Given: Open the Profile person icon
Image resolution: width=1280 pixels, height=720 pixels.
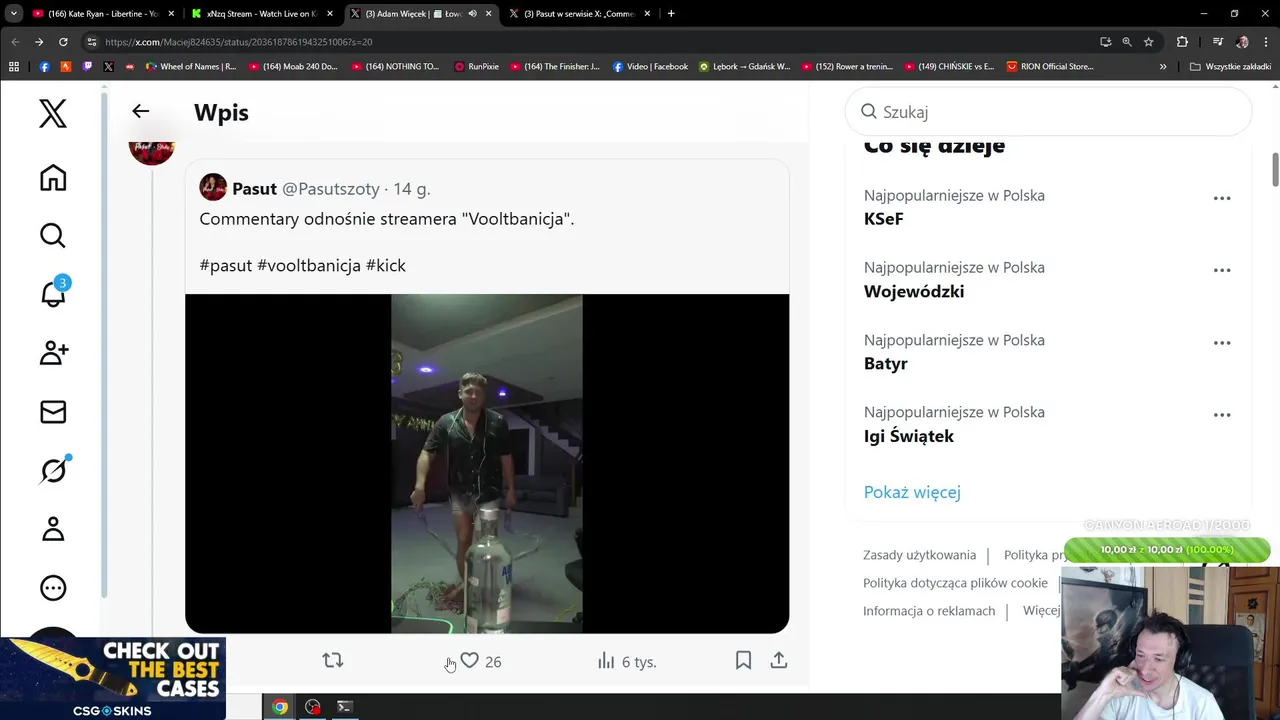Looking at the screenshot, I should 53,529.
